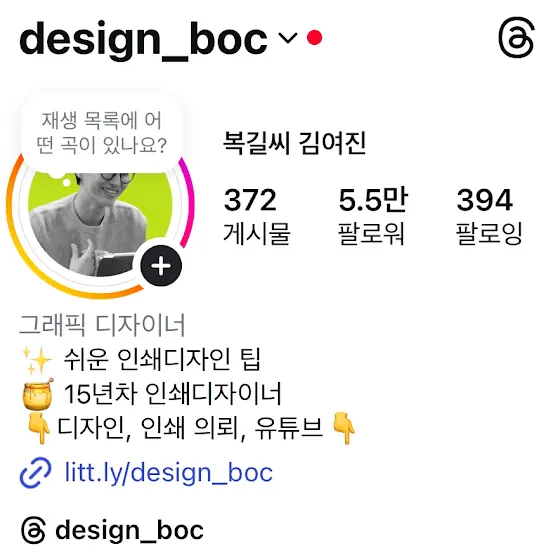Screen dimensions: 560x560
Task: Tap the plus icon to add story
Action: (161, 266)
